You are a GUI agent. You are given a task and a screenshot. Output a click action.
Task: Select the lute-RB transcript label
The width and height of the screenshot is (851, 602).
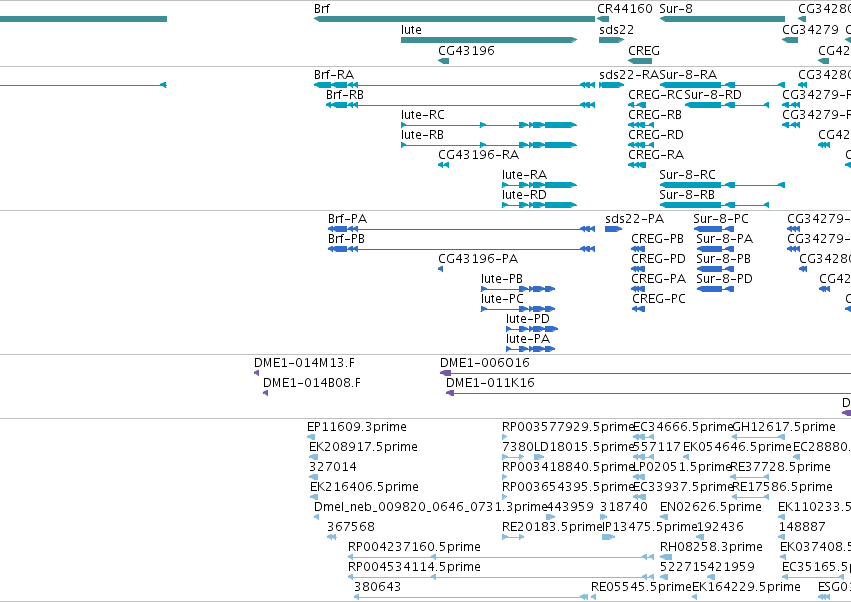pos(422,135)
